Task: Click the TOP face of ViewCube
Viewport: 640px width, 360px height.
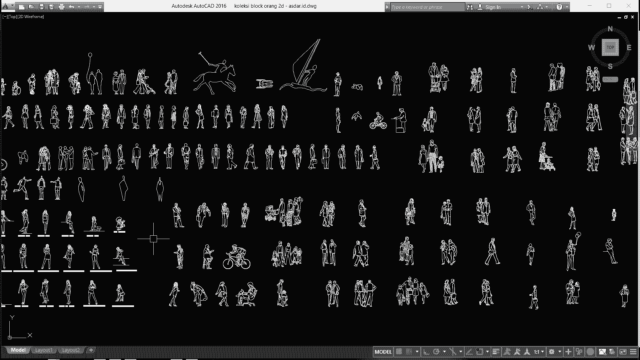Action: click(610, 47)
